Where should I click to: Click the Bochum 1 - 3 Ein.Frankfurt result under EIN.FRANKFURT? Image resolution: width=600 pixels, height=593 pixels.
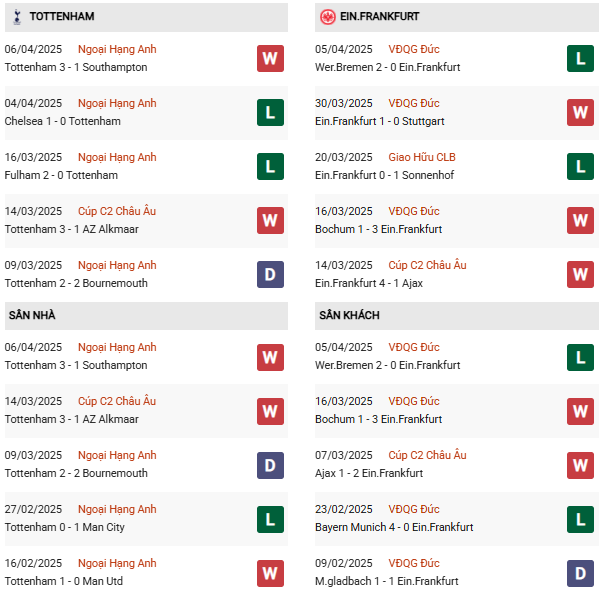pyautogui.click(x=378, y=229)
